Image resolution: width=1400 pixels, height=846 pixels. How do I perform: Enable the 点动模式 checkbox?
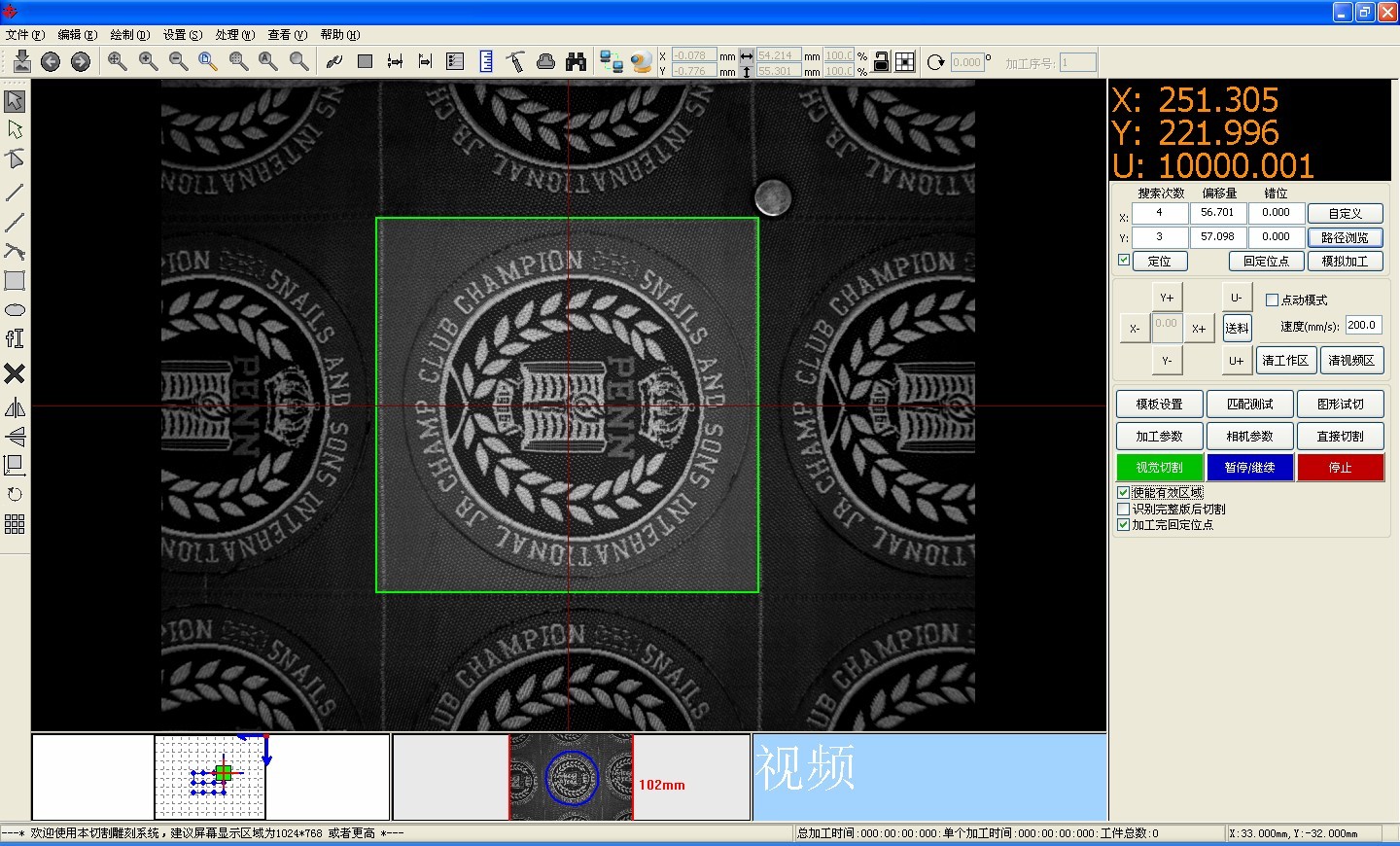[1272, 300]
